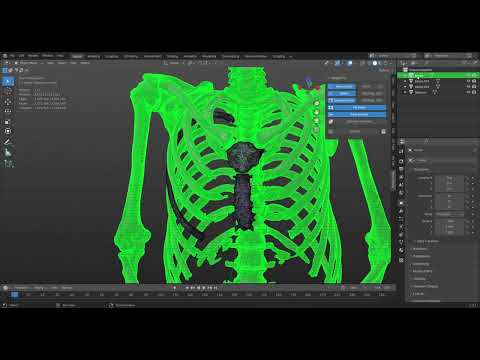
Task: Open the Output properties tab
Action: pyautogui.click(x=401, y=169)
